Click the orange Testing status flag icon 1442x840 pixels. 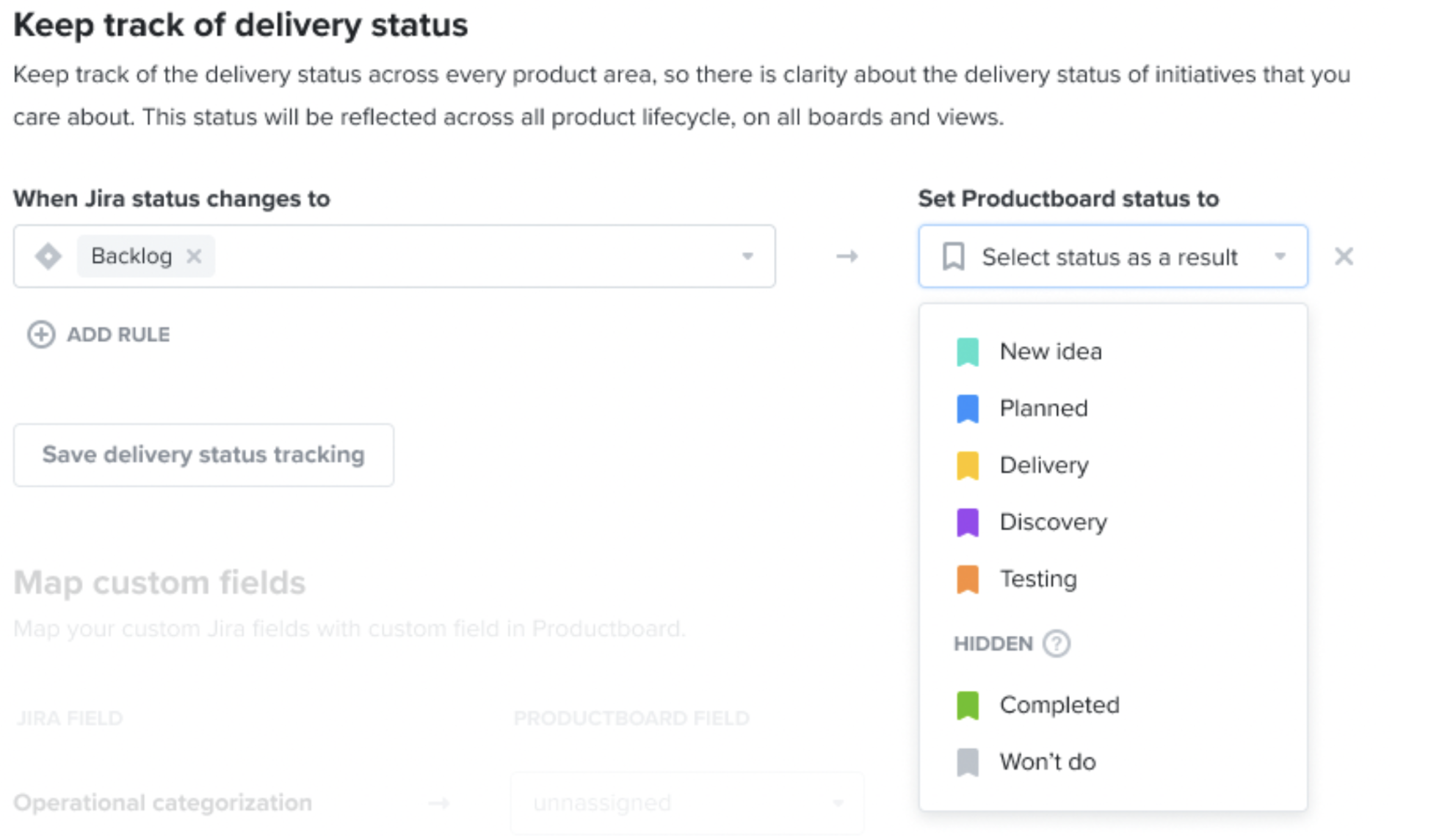(967, 579)
